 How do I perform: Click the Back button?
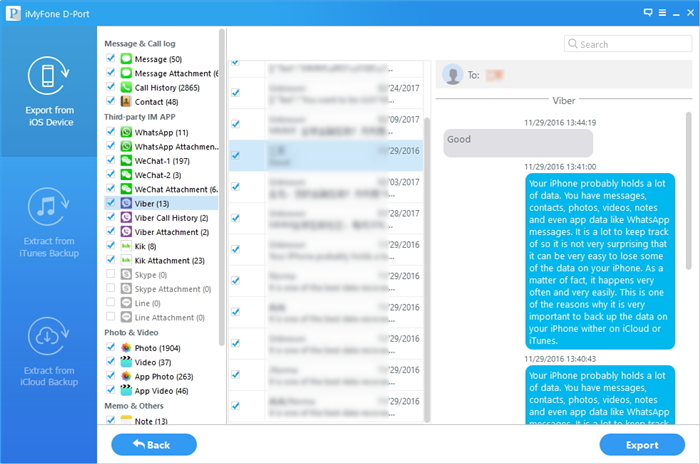[x=154, y=445]
